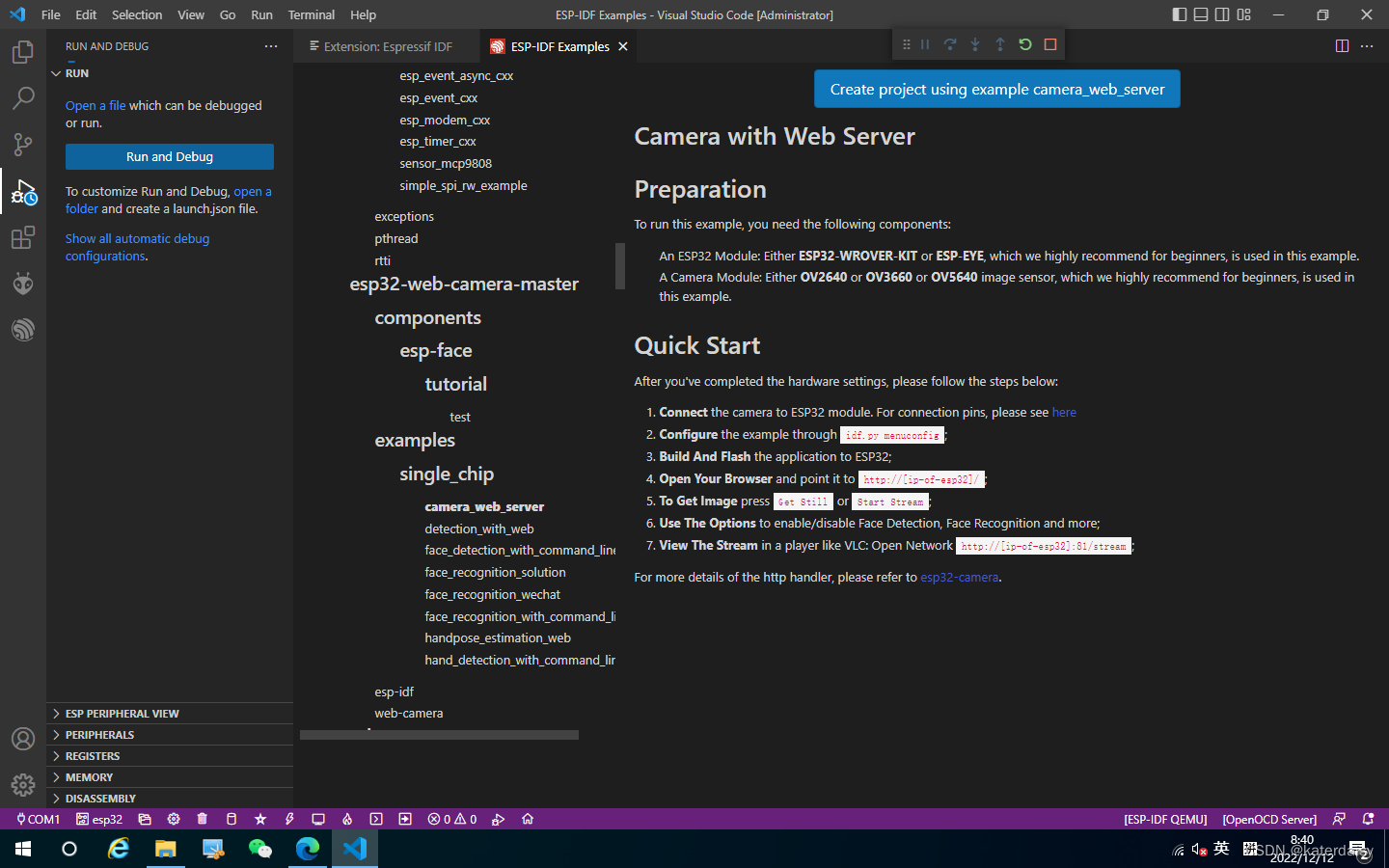Open the home icon in status bar

tap(528, 819)
